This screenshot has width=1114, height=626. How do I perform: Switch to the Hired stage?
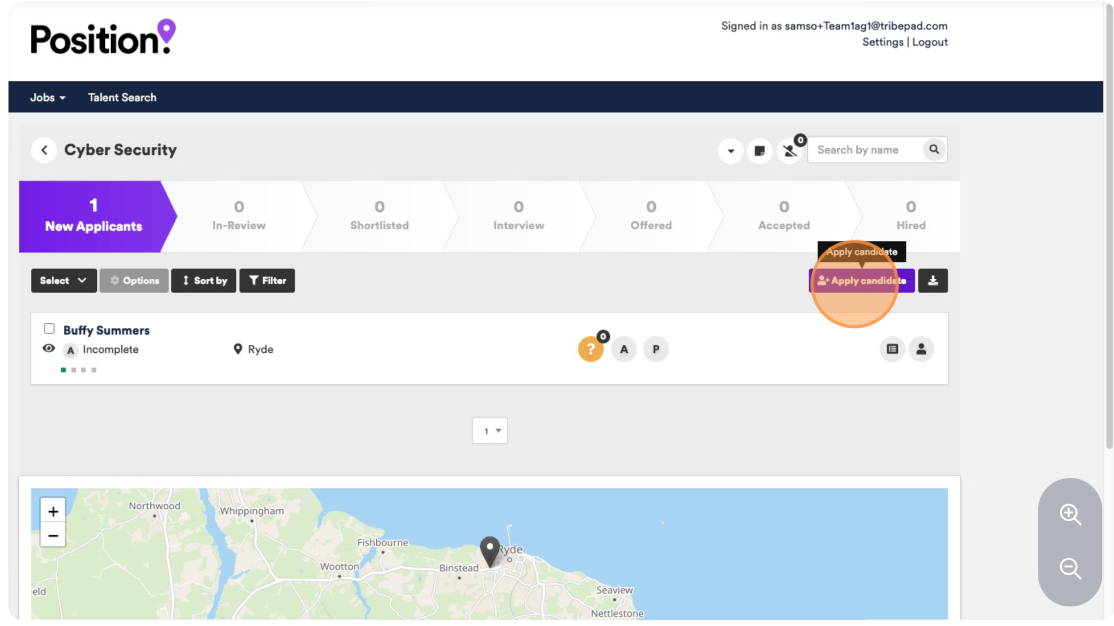(x=911, y=217)
